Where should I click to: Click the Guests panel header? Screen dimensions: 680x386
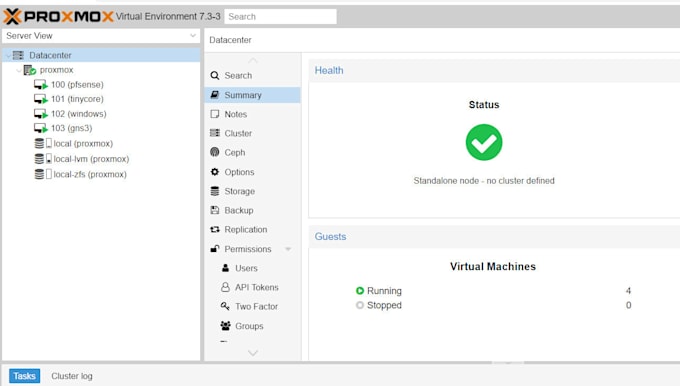pyautogui.click(x=494, y=237)
